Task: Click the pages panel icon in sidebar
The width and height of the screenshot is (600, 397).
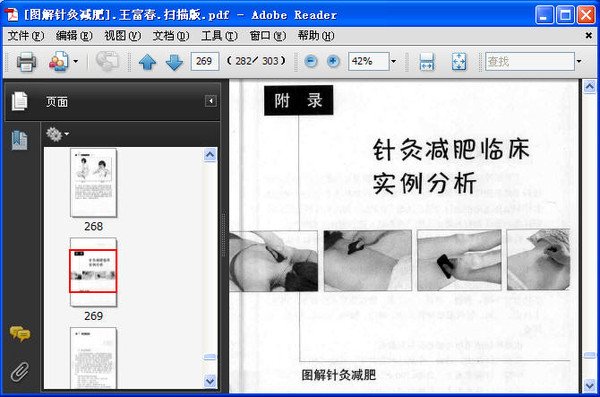Action: (x=19, y=101)
